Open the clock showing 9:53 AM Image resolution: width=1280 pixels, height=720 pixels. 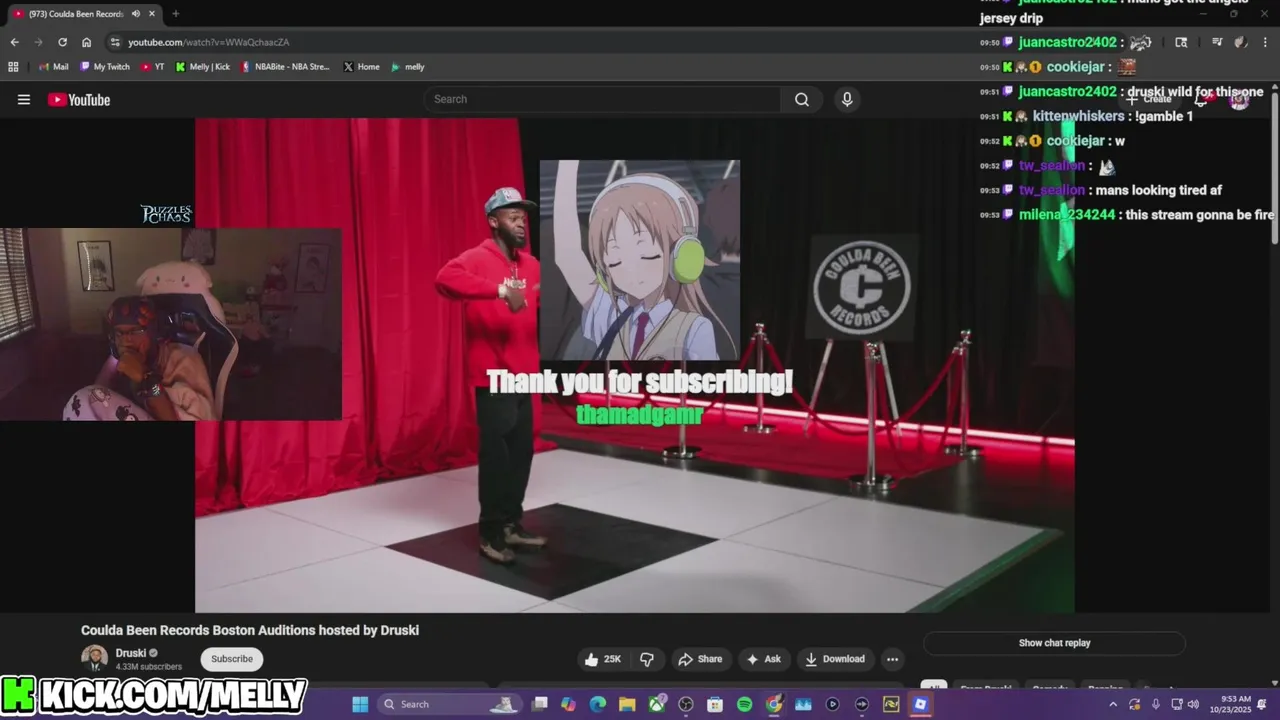click(1231, 704)
